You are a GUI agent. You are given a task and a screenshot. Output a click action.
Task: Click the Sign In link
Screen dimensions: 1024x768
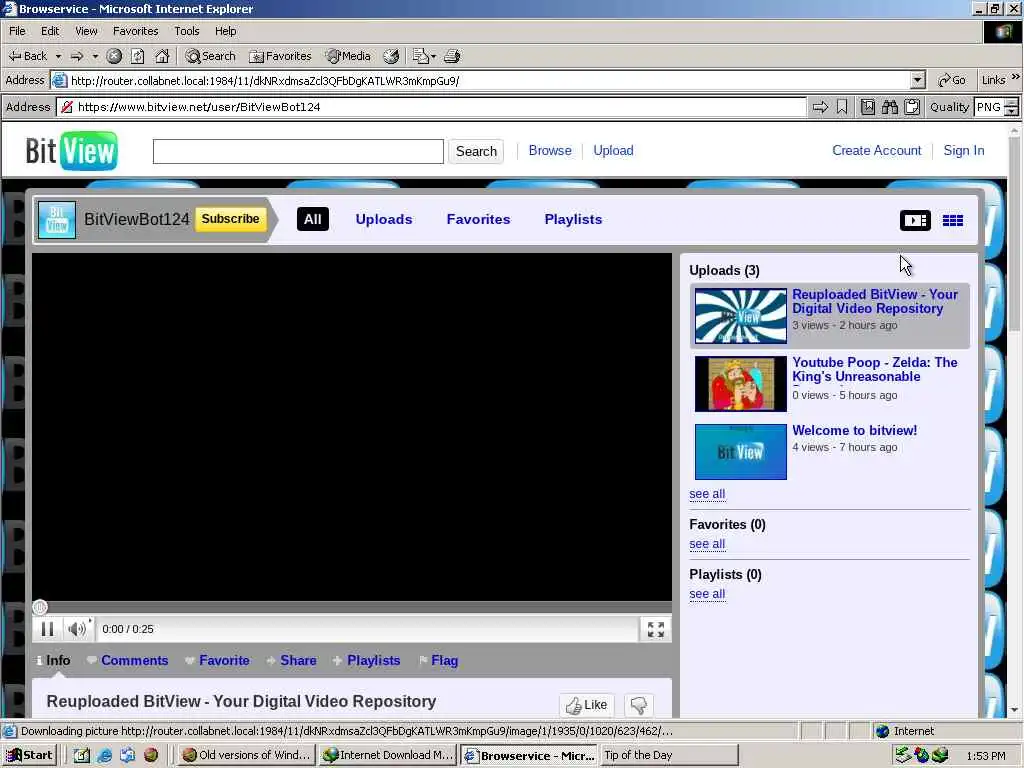[963, 150]
